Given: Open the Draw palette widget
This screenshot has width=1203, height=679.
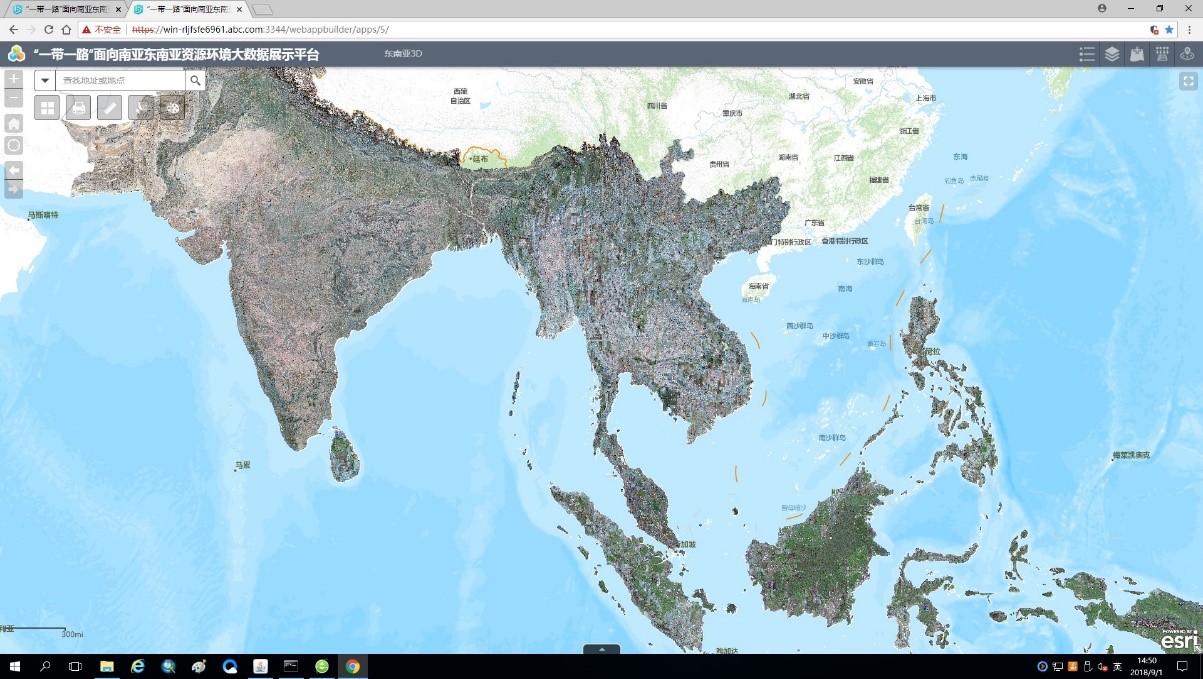Looking at the screenshot, I should (x=172, y=107).
